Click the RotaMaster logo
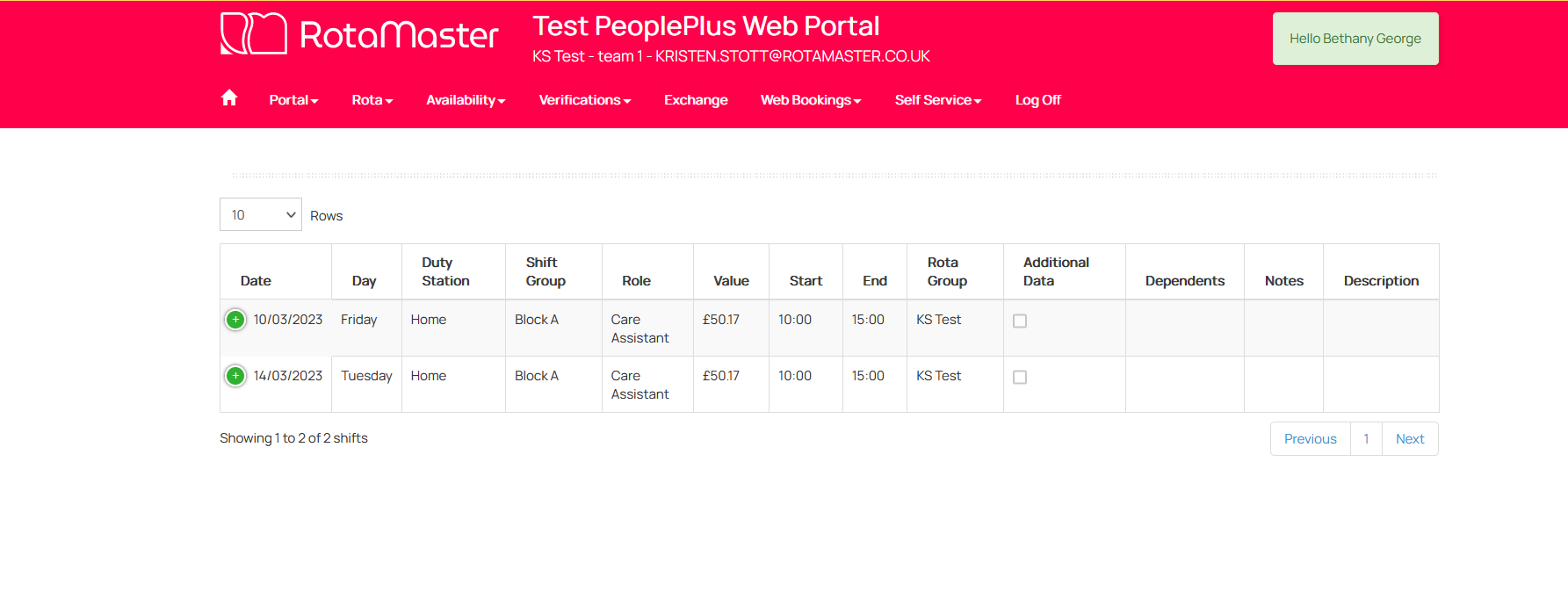1568x606 pixels. 359,34
